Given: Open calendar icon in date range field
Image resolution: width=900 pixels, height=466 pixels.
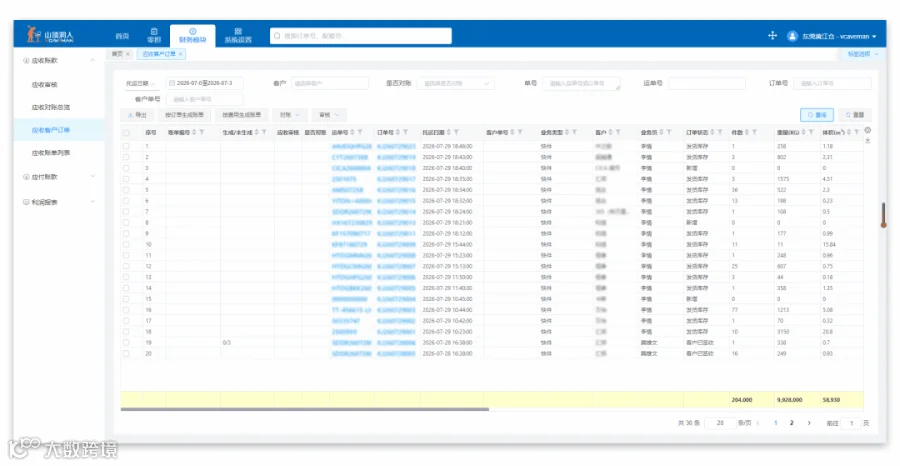Looking at the screenshot, I should tap(171, 83).
